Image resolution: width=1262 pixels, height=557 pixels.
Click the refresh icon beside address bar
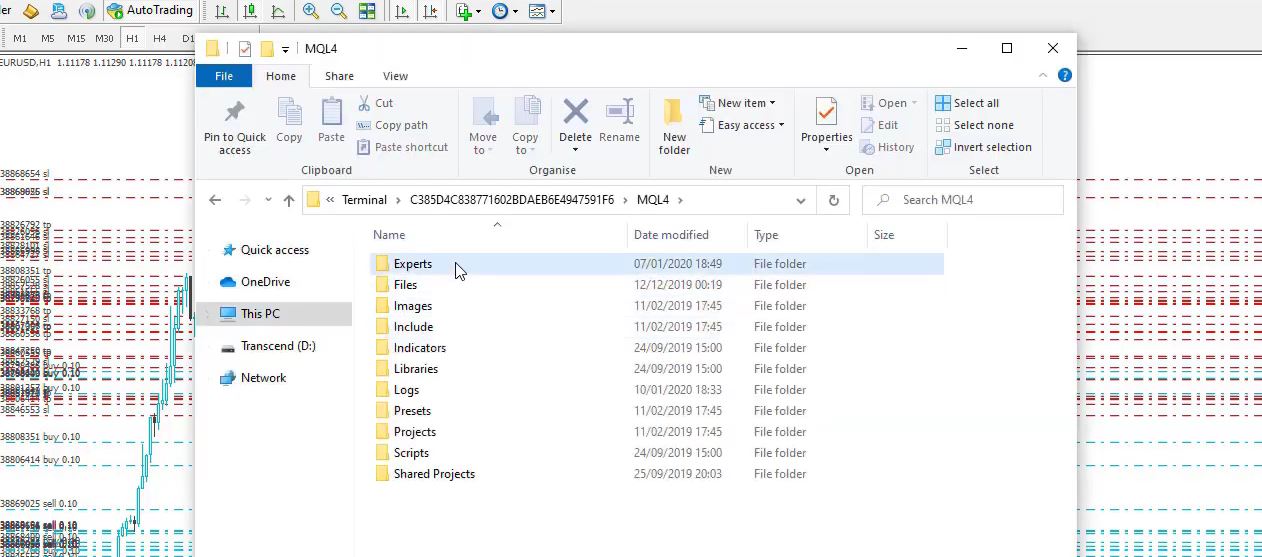(x=833, y=200)
